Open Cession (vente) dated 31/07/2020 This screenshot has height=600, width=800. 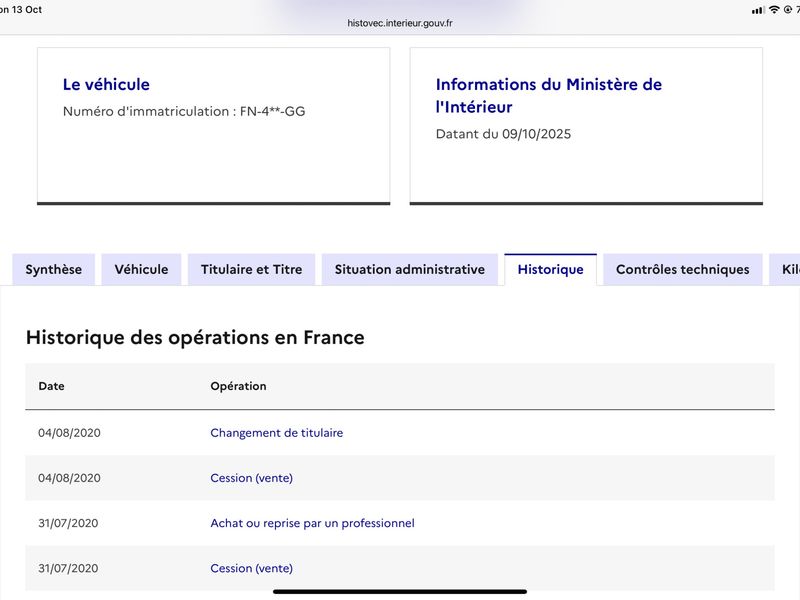coord(252,568)
